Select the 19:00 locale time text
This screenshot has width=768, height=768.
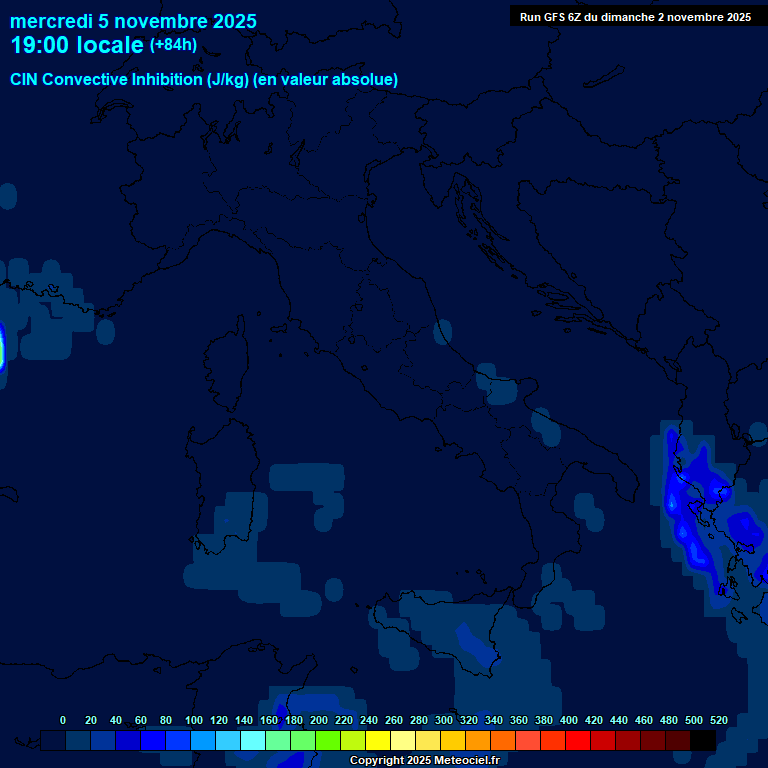click(x=77, y=45)
